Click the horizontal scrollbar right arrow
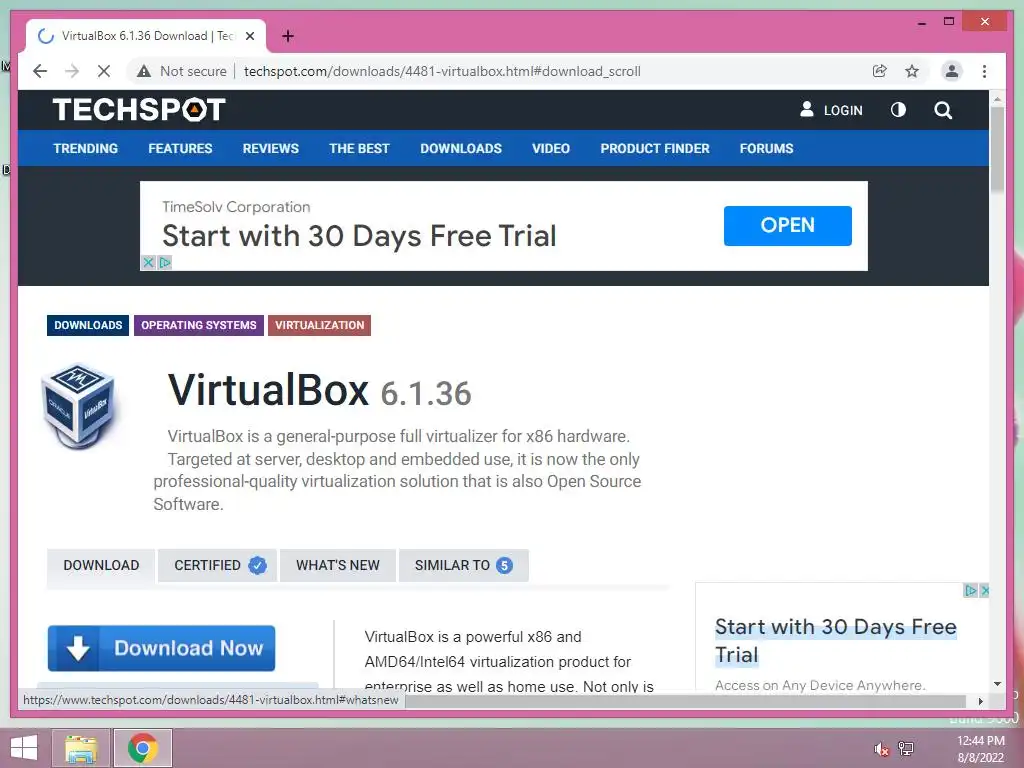Screen dimensions: 1024x768 point(980,701)
